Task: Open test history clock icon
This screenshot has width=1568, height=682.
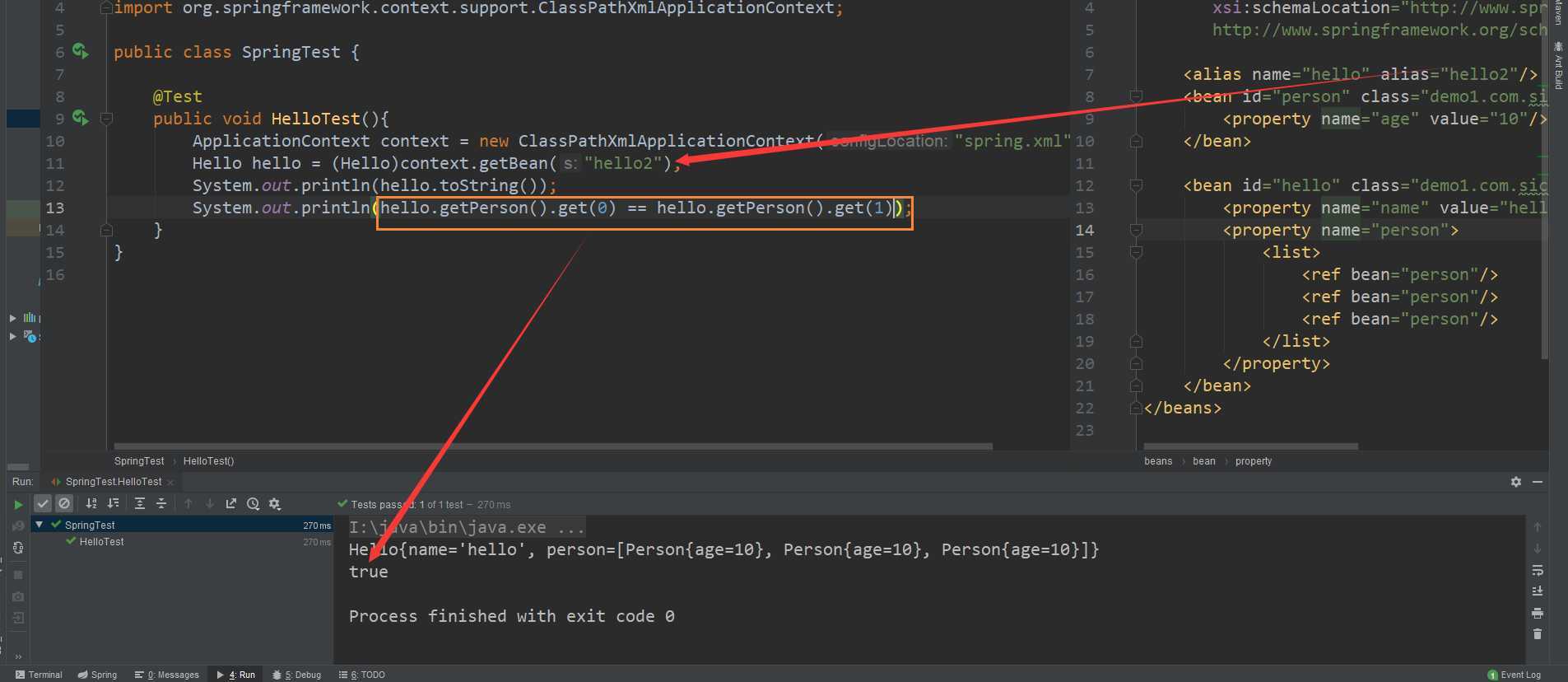Action: [x=253, y=503]
